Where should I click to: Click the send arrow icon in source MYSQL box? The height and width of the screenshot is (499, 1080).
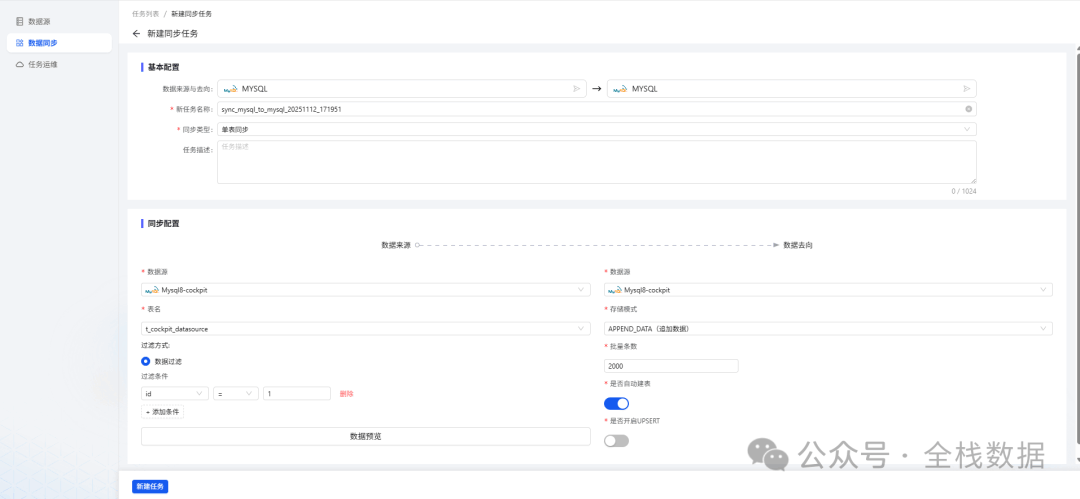pos(576,89)
